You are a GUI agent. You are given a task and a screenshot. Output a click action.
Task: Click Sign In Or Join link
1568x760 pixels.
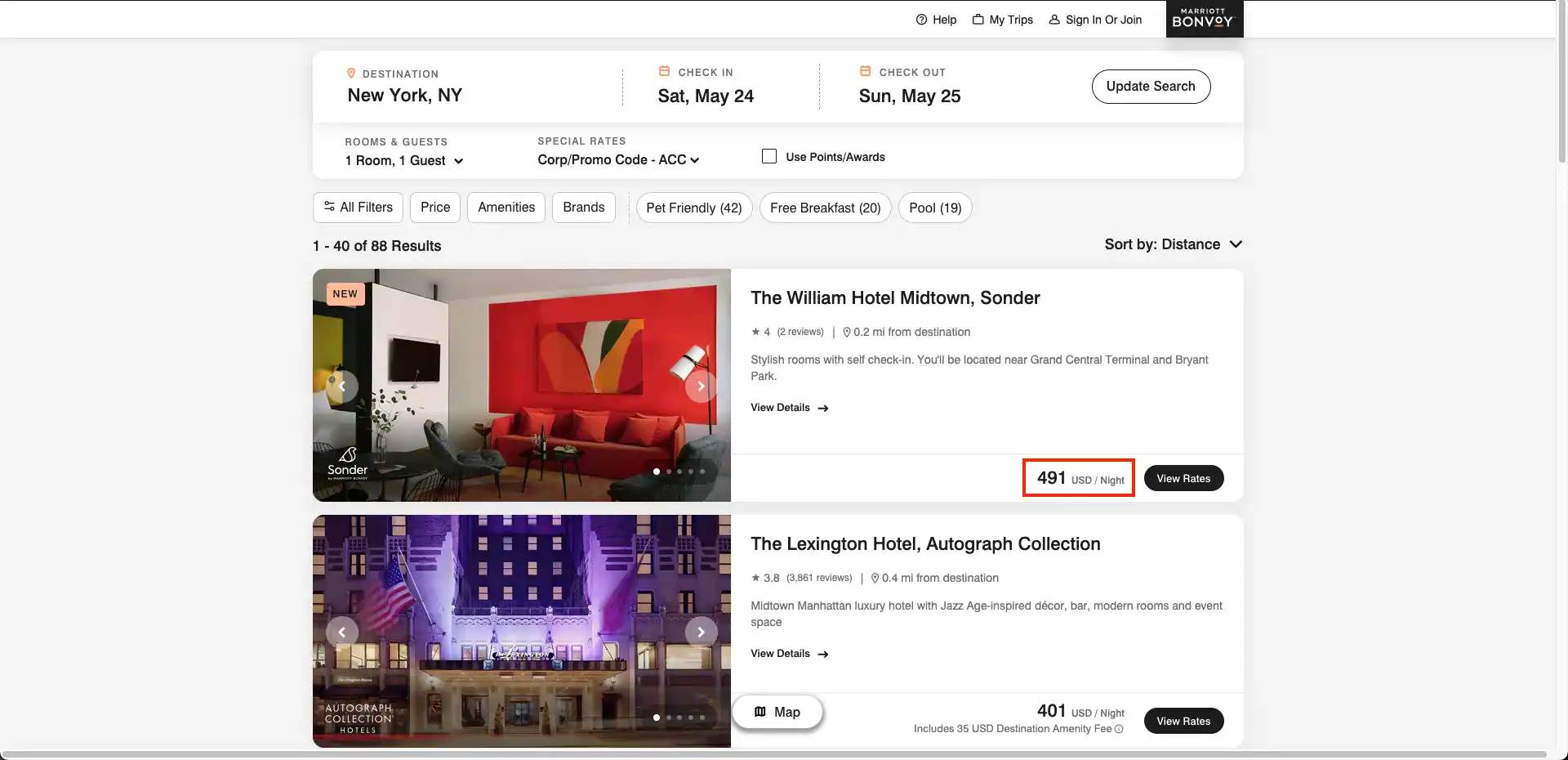1095,20
